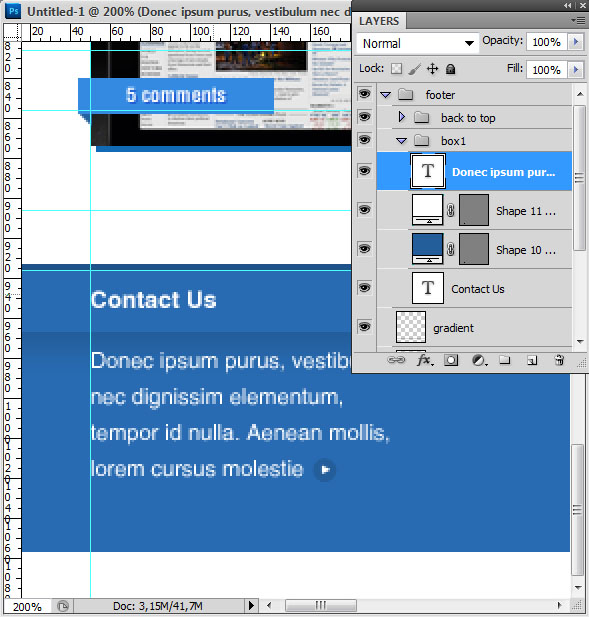Image resolution: width=589 pixels, height=617 pixels.
Task: Hide the Donec ipsum text layer
Action: click(x=364, y=171)
